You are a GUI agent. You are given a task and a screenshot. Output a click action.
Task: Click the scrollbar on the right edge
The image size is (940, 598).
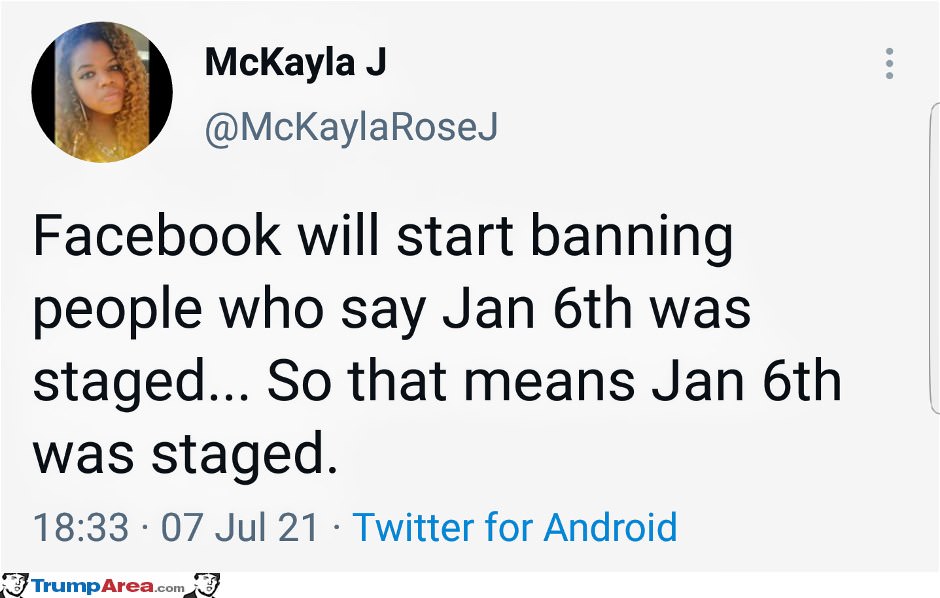[935, 258]
